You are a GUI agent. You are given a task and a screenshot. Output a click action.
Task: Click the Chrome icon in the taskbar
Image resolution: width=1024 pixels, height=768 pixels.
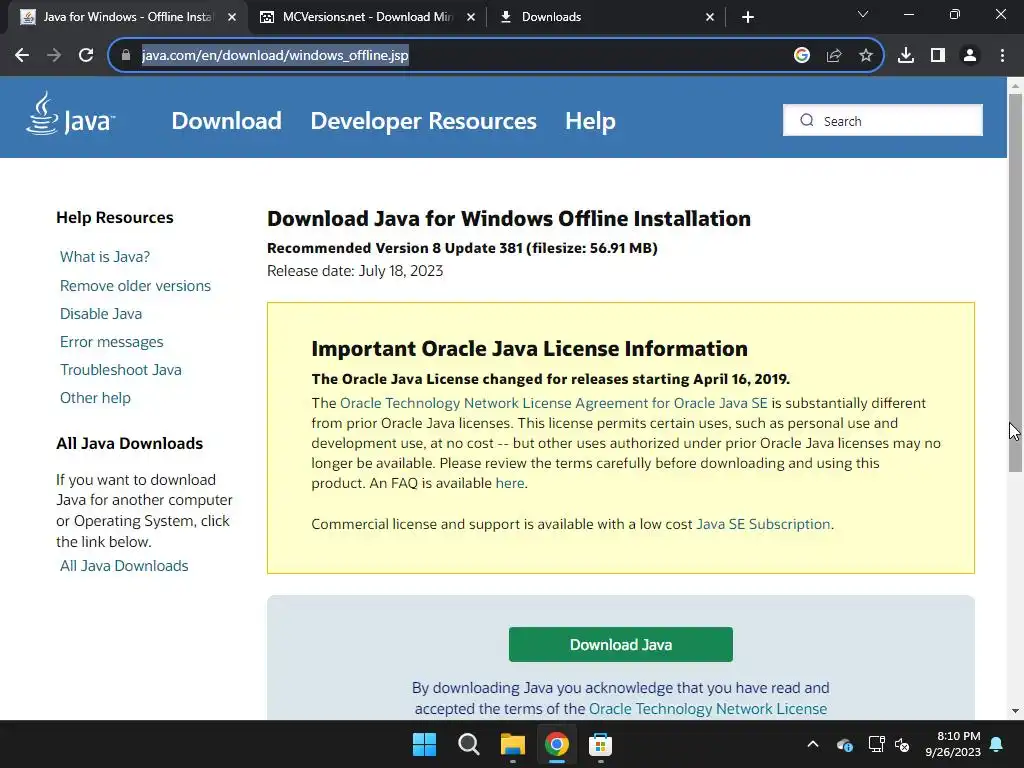556,744
